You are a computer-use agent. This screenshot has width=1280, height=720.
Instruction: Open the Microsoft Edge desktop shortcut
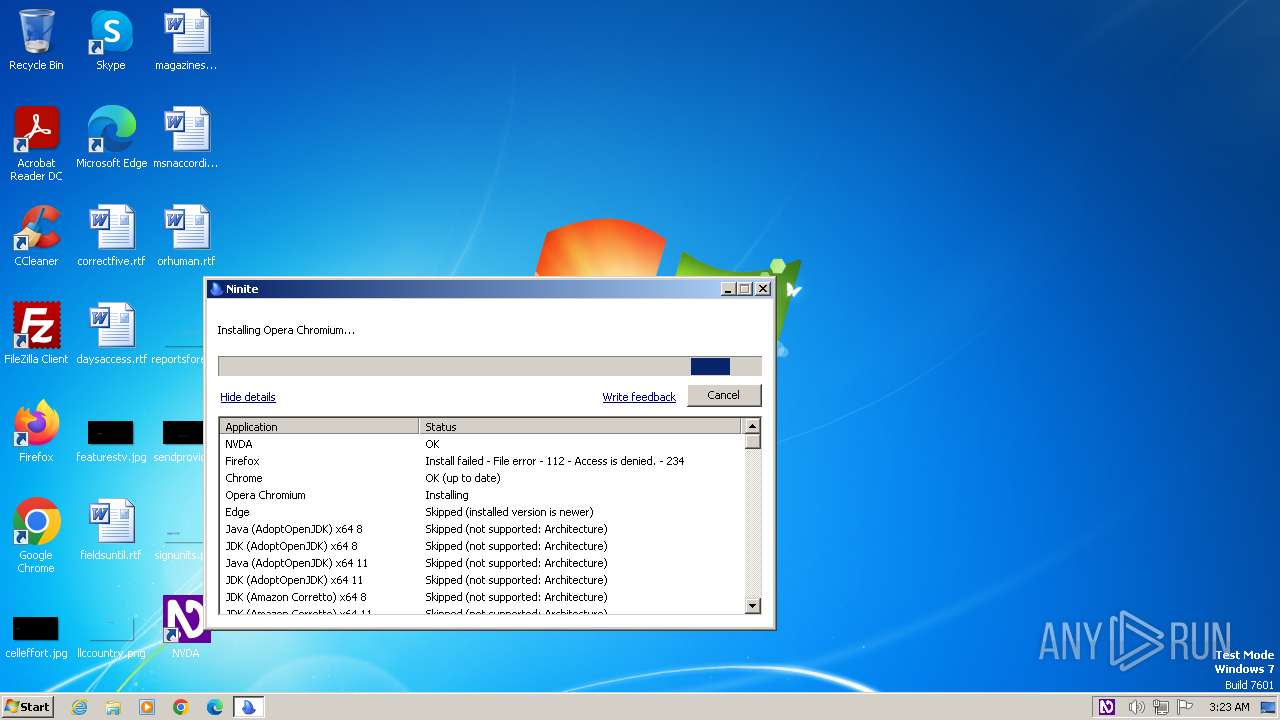(x=111, y=137)
